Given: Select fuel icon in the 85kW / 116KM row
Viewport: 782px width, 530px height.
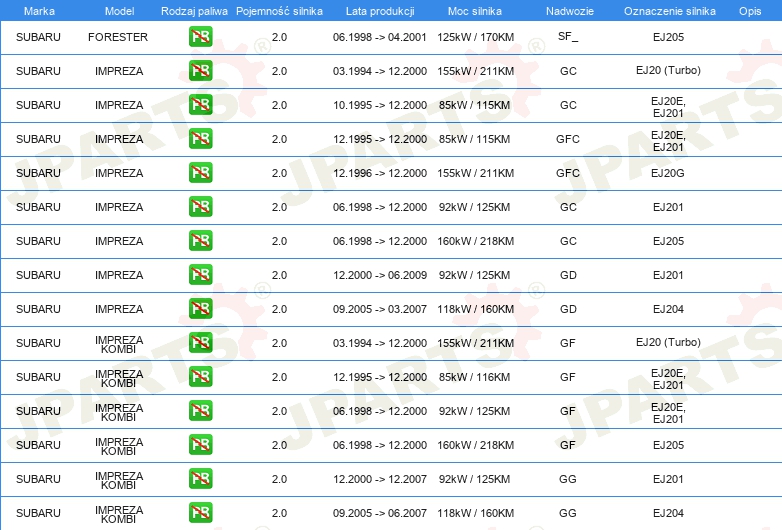Looking at the screenshot, I should (x=200, y=376).
